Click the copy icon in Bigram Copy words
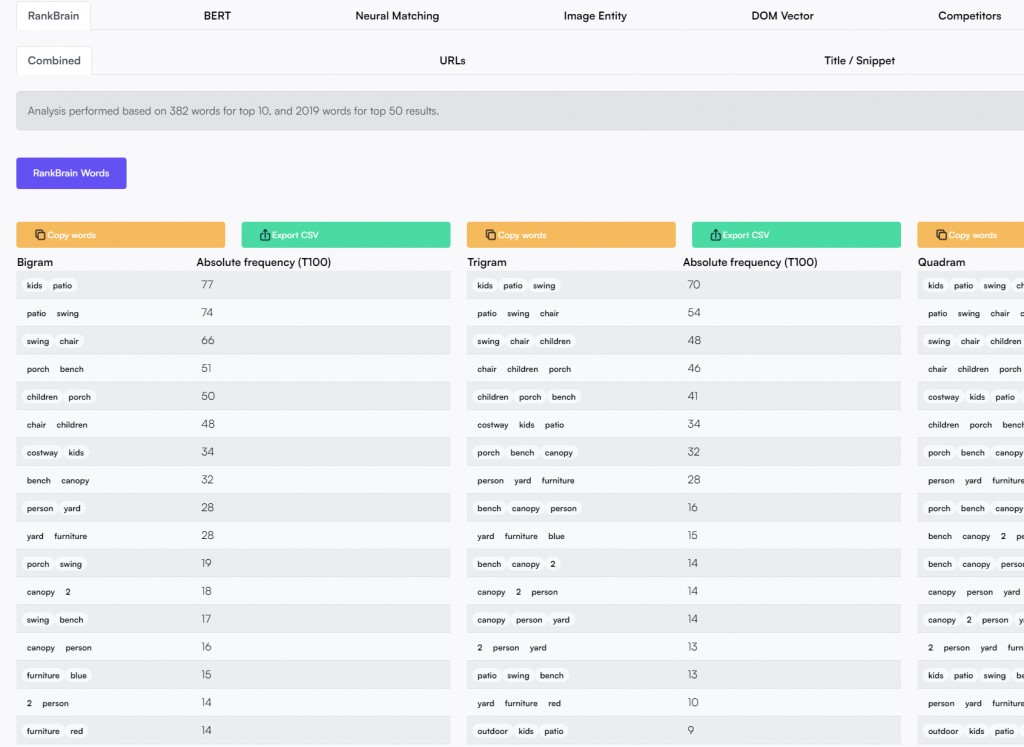The image size is (1024, 747). coord(40,235)
